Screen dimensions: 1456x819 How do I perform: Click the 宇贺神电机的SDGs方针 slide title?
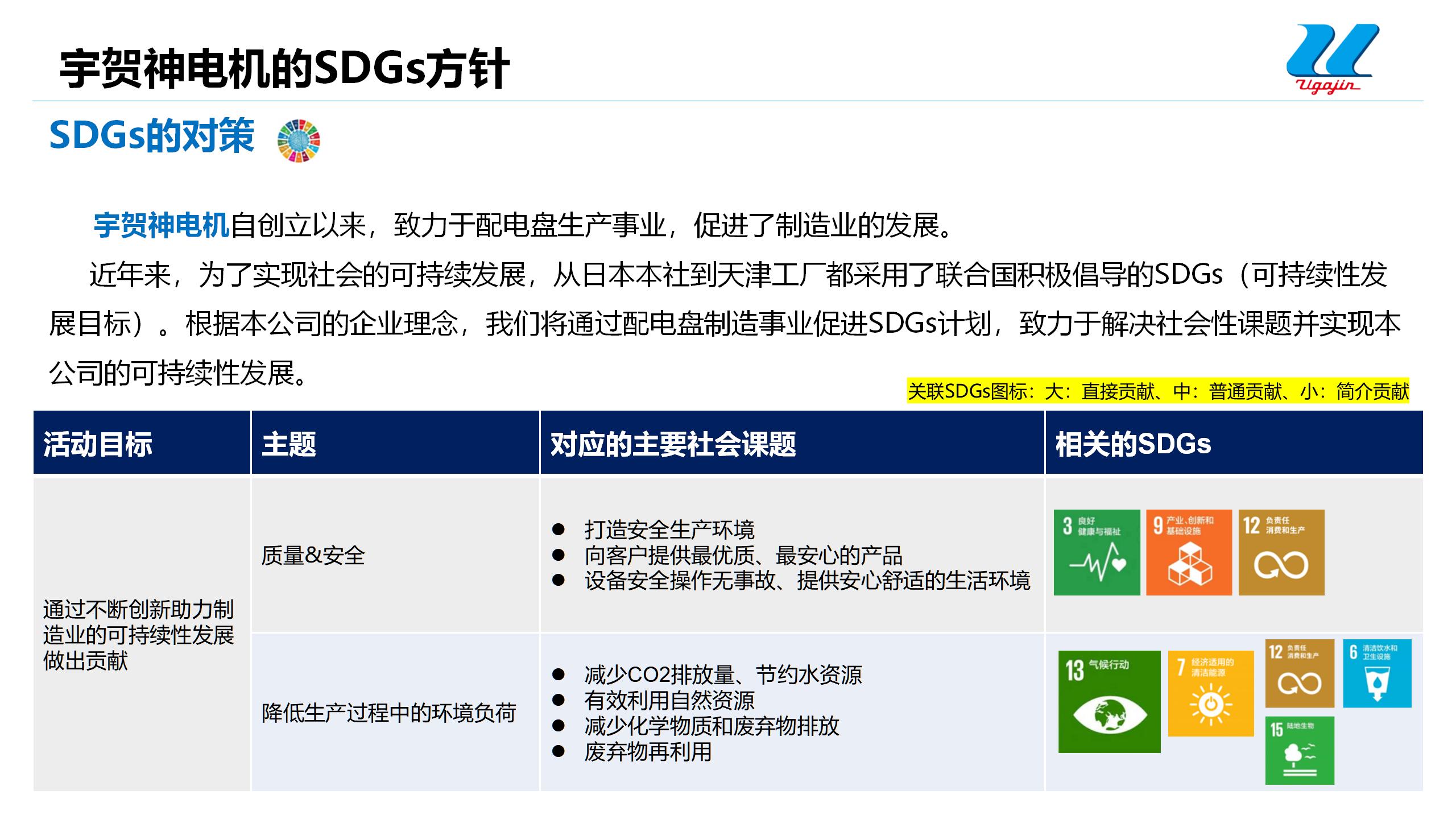[x=284, y=69]
